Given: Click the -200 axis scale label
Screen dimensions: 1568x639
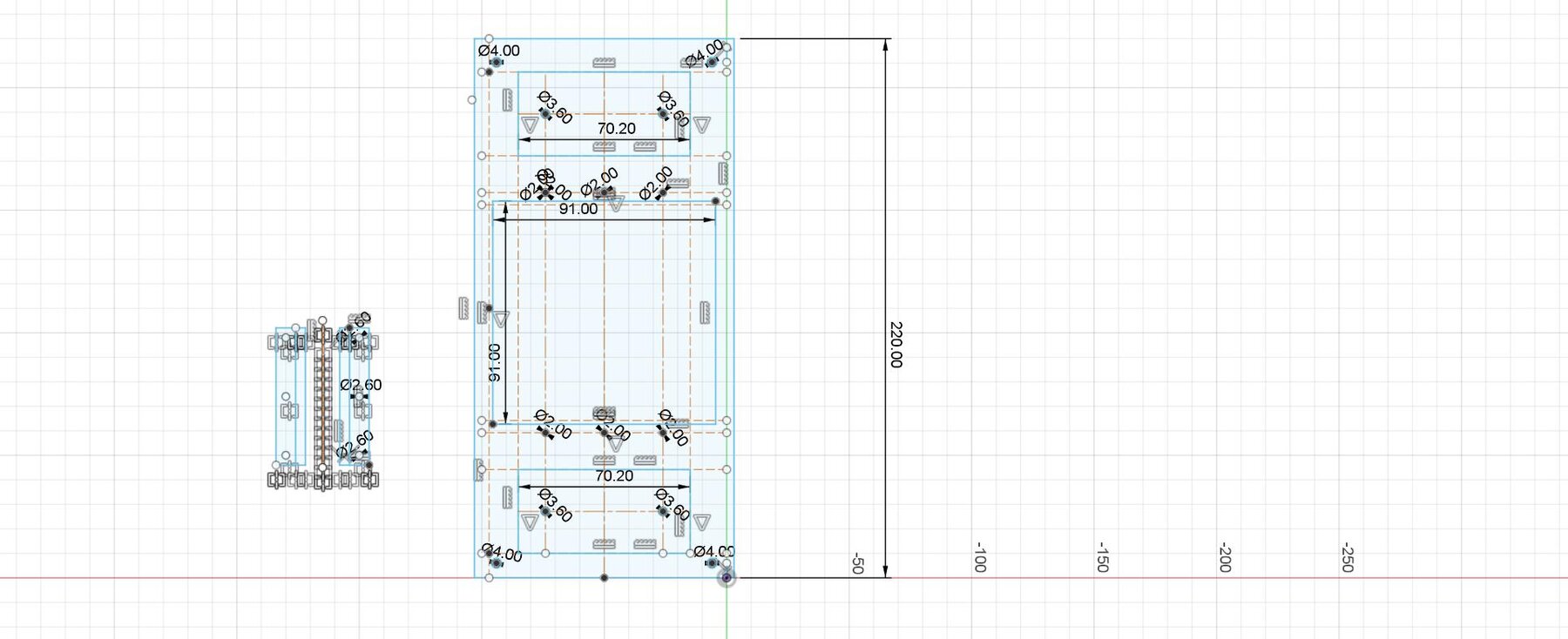Looking at the screenshot, I should (x=1224, y=558).
